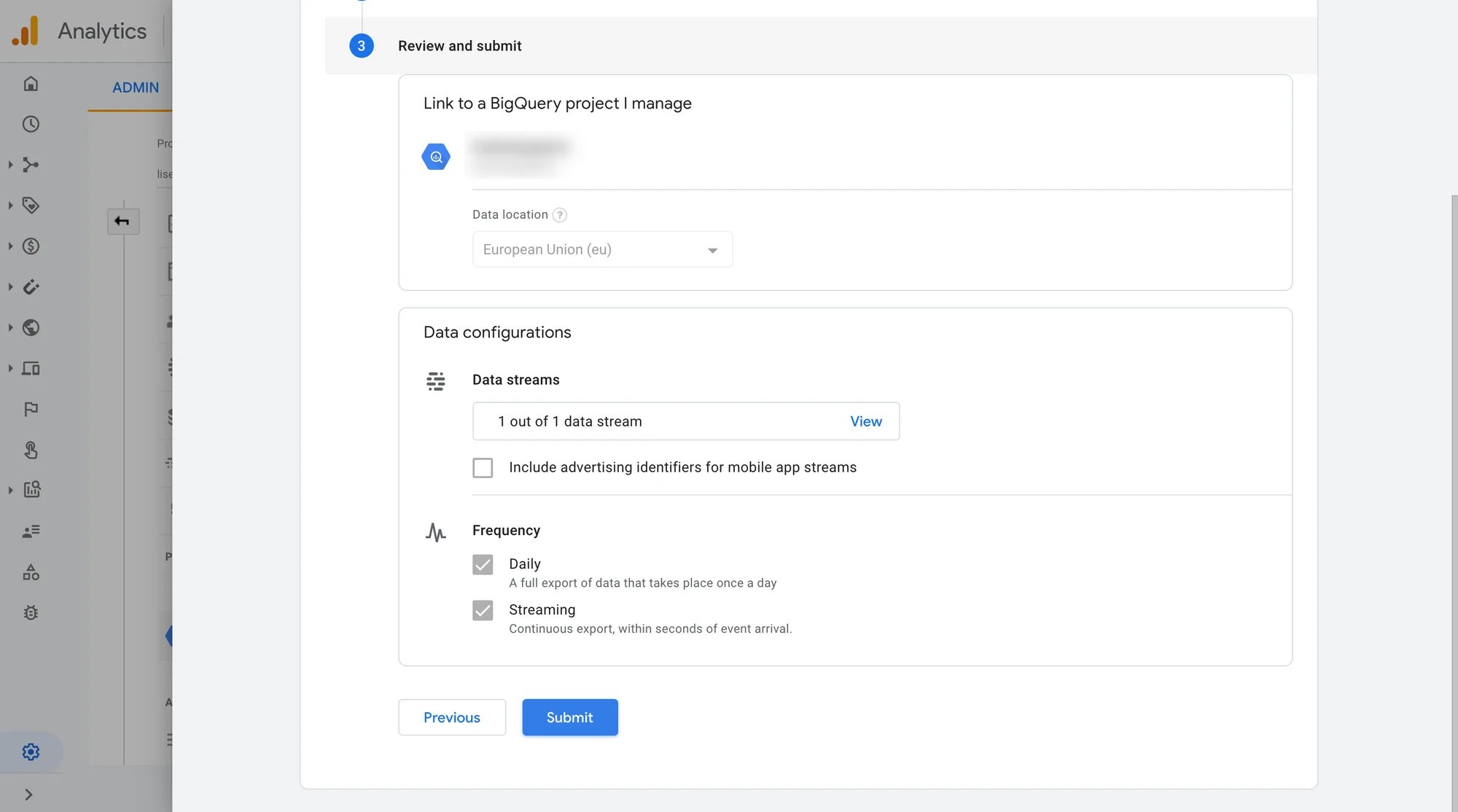The image size is (1458, 812).
Task: Open Admin settings via the gear icon
Action: 31,752
